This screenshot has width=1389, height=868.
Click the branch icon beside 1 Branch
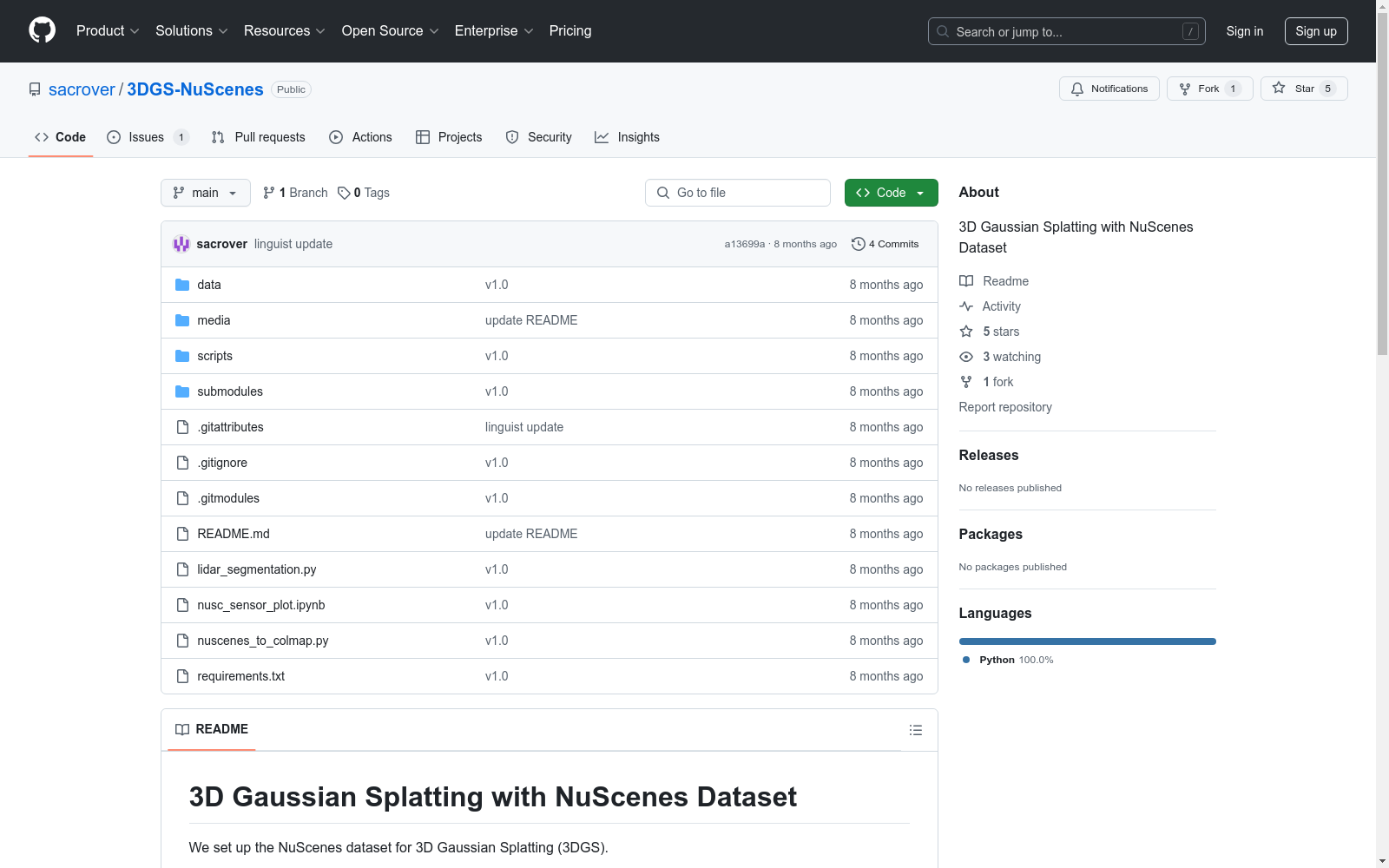point(269,193)
